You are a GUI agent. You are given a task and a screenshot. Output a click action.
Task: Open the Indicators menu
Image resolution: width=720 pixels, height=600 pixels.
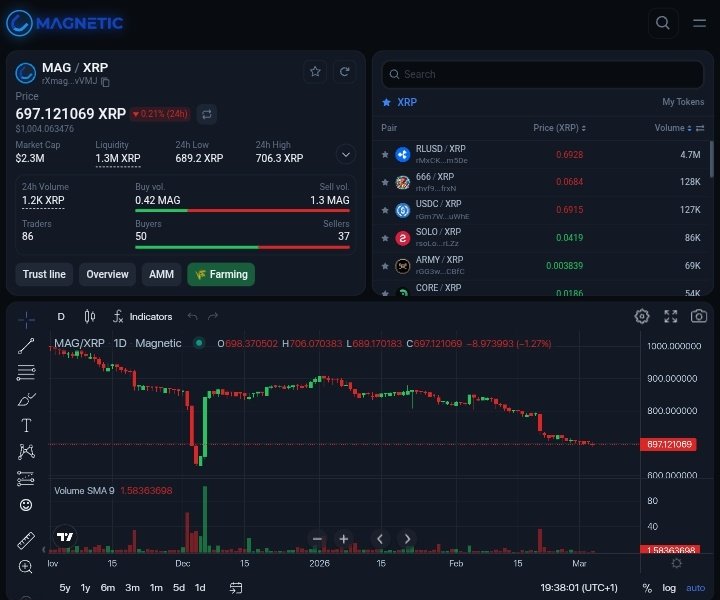click(143, 316)
